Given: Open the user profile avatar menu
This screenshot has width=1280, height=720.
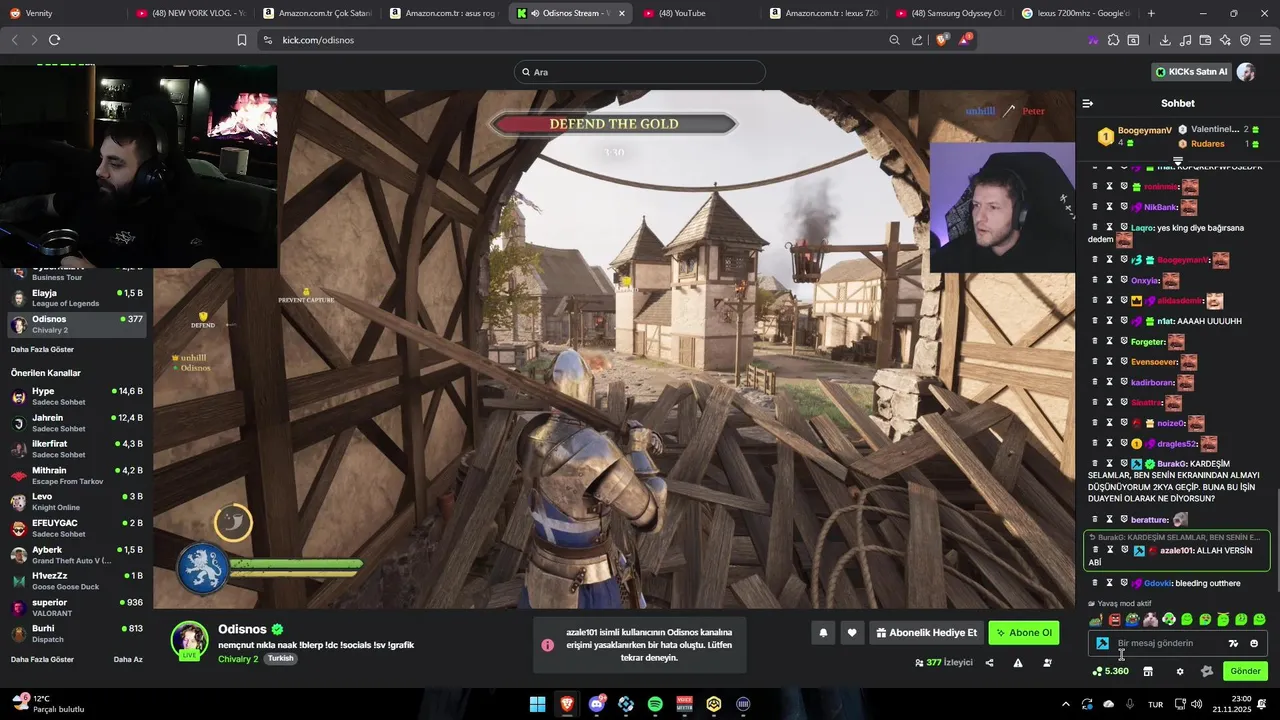Looking at the screenshot, I should click(x=1246, y=72).
